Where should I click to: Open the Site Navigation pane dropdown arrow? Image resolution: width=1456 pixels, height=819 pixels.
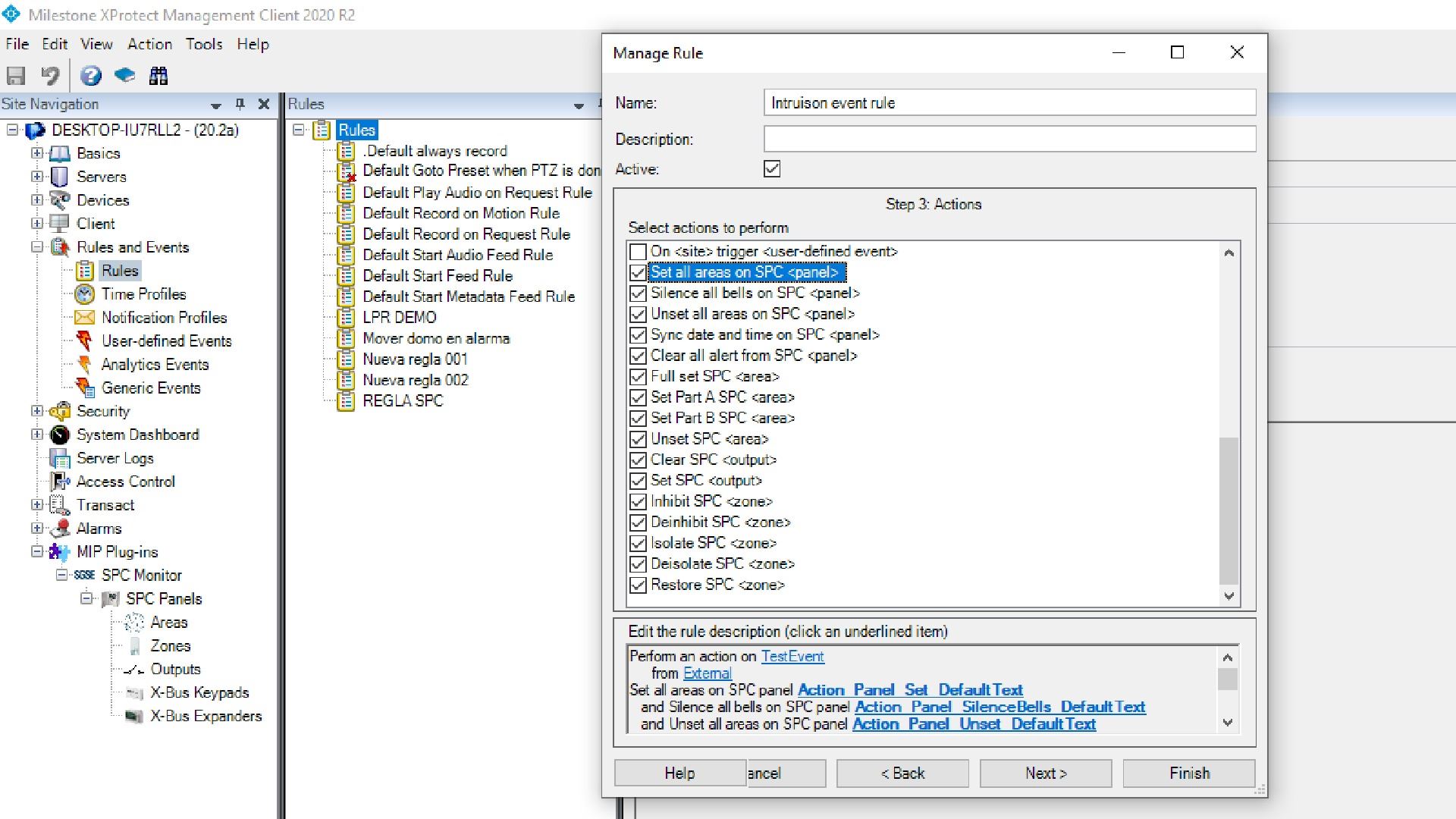pos(216,105)
